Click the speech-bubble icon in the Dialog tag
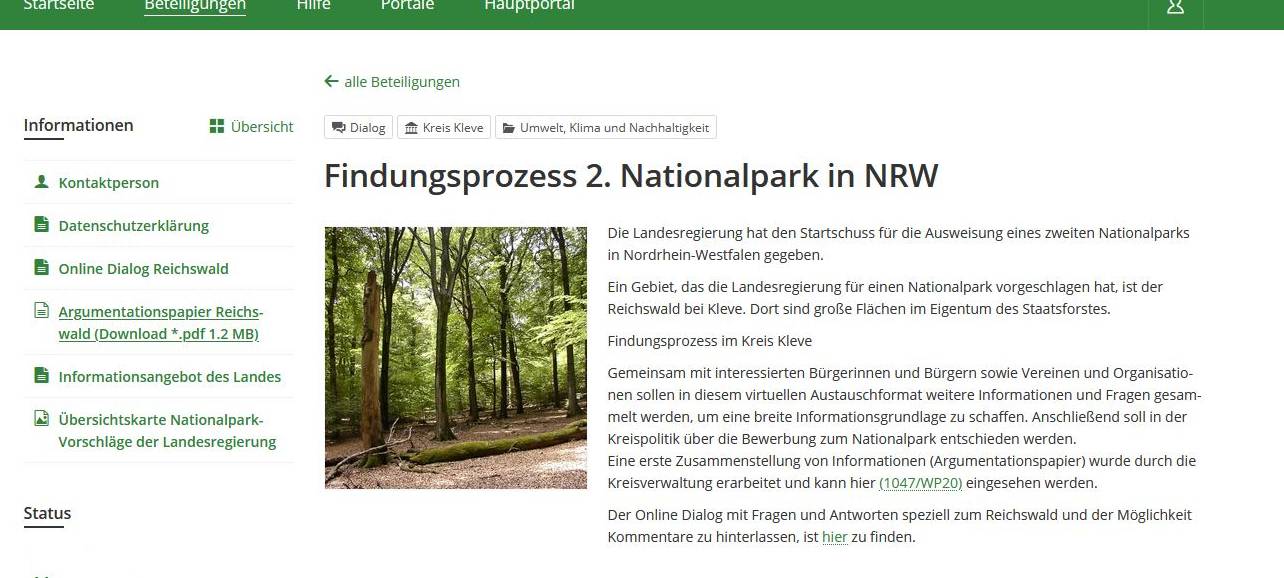 pyautogui.click(x=340, y=127)
